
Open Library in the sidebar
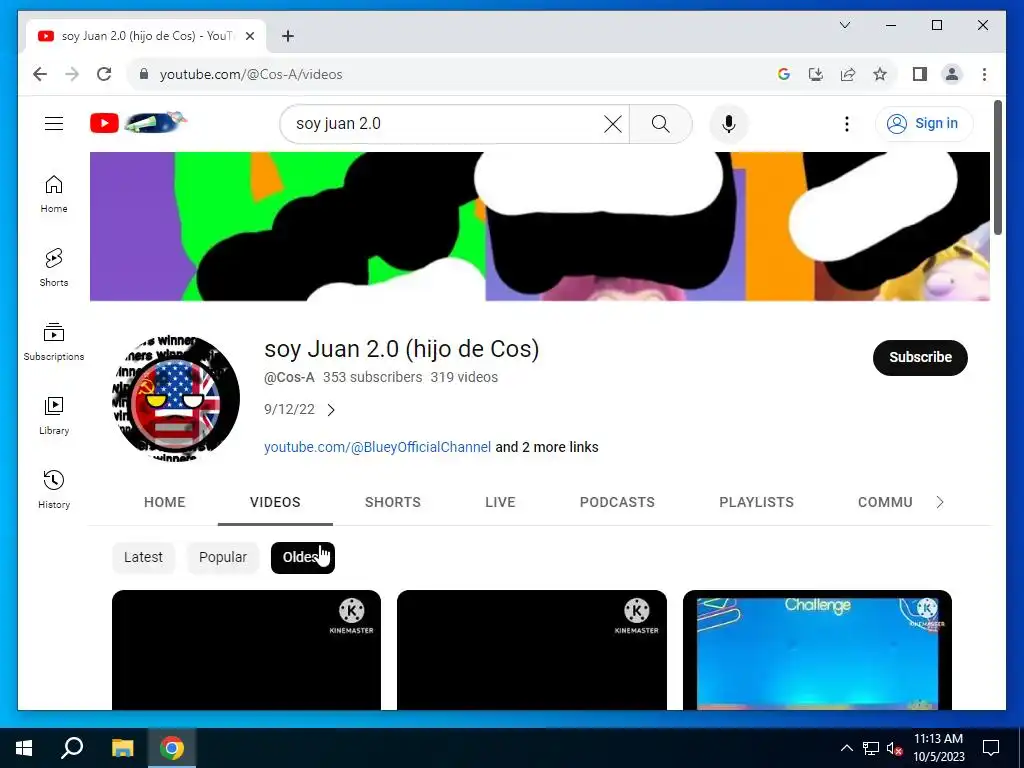pos(54,415)
